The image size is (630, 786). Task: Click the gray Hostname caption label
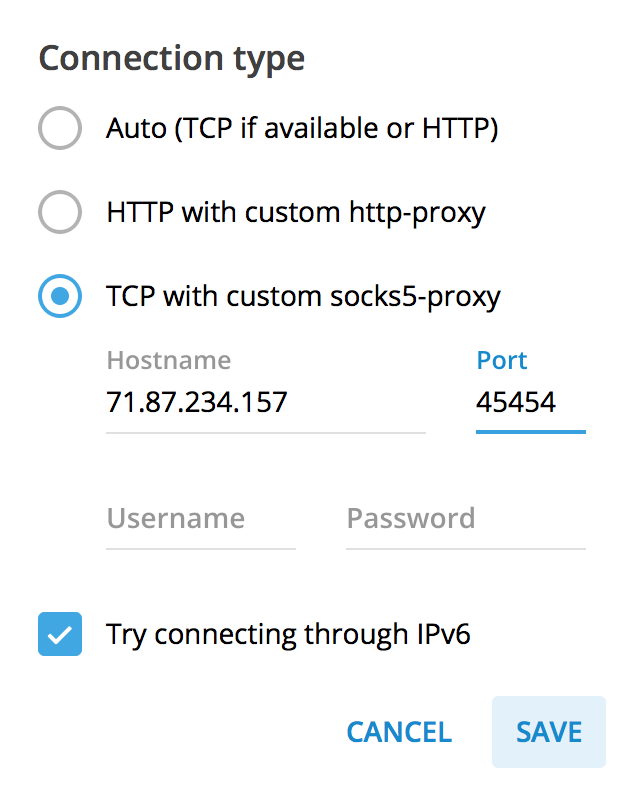click(x=169, y=361)
